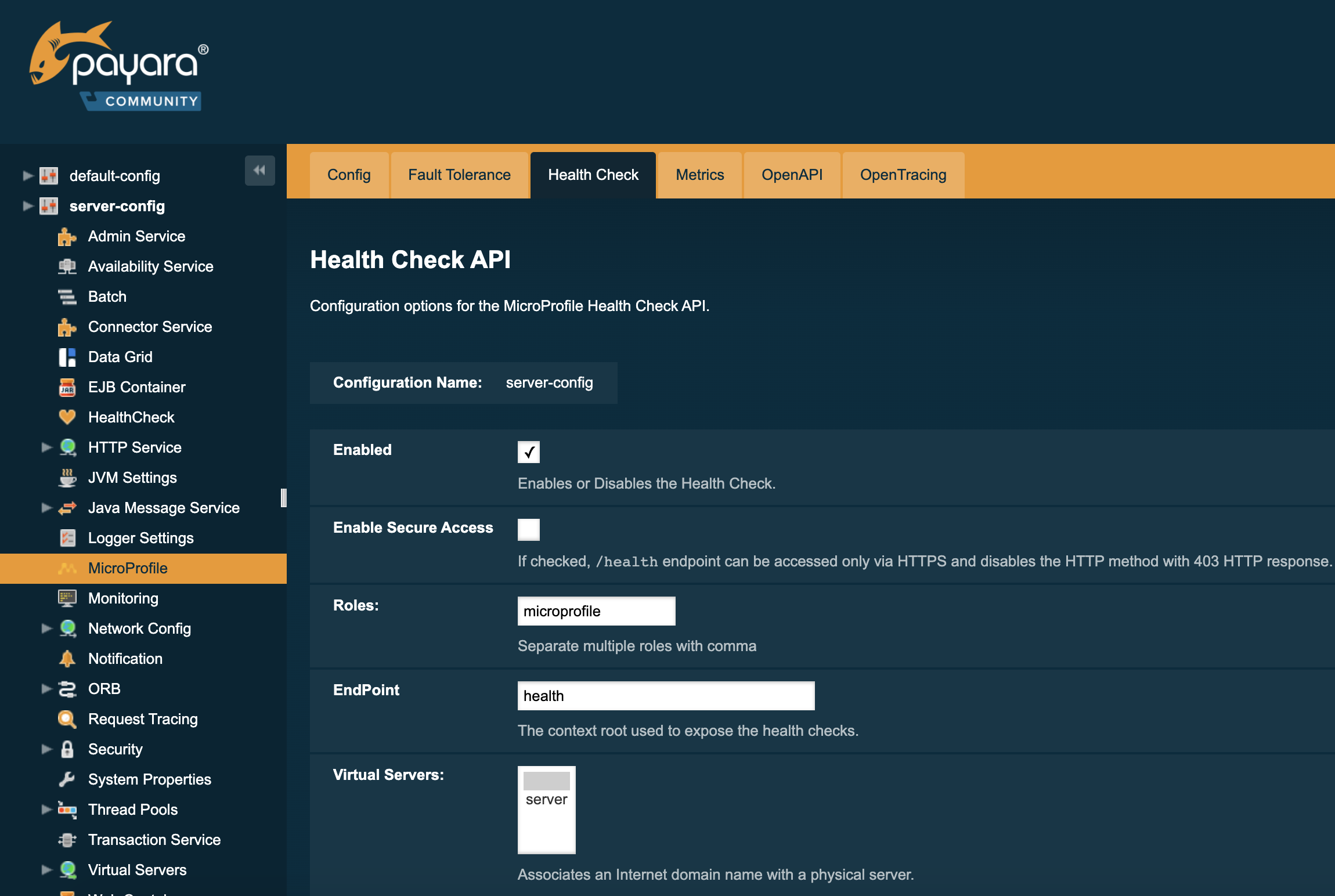Screen dimensions: 1335x896
Task: Expand the HTTP Service tree node
Action: [x=46, y=447]
